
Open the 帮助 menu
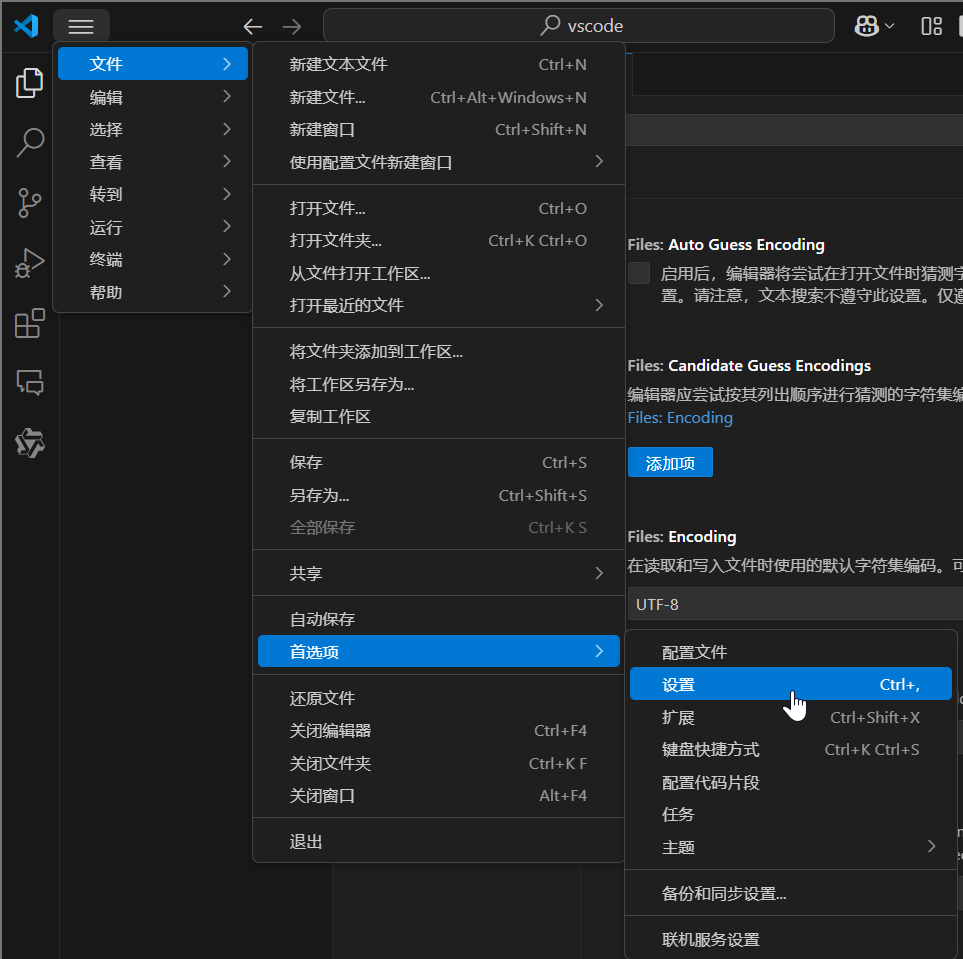[x=153, y=292]
